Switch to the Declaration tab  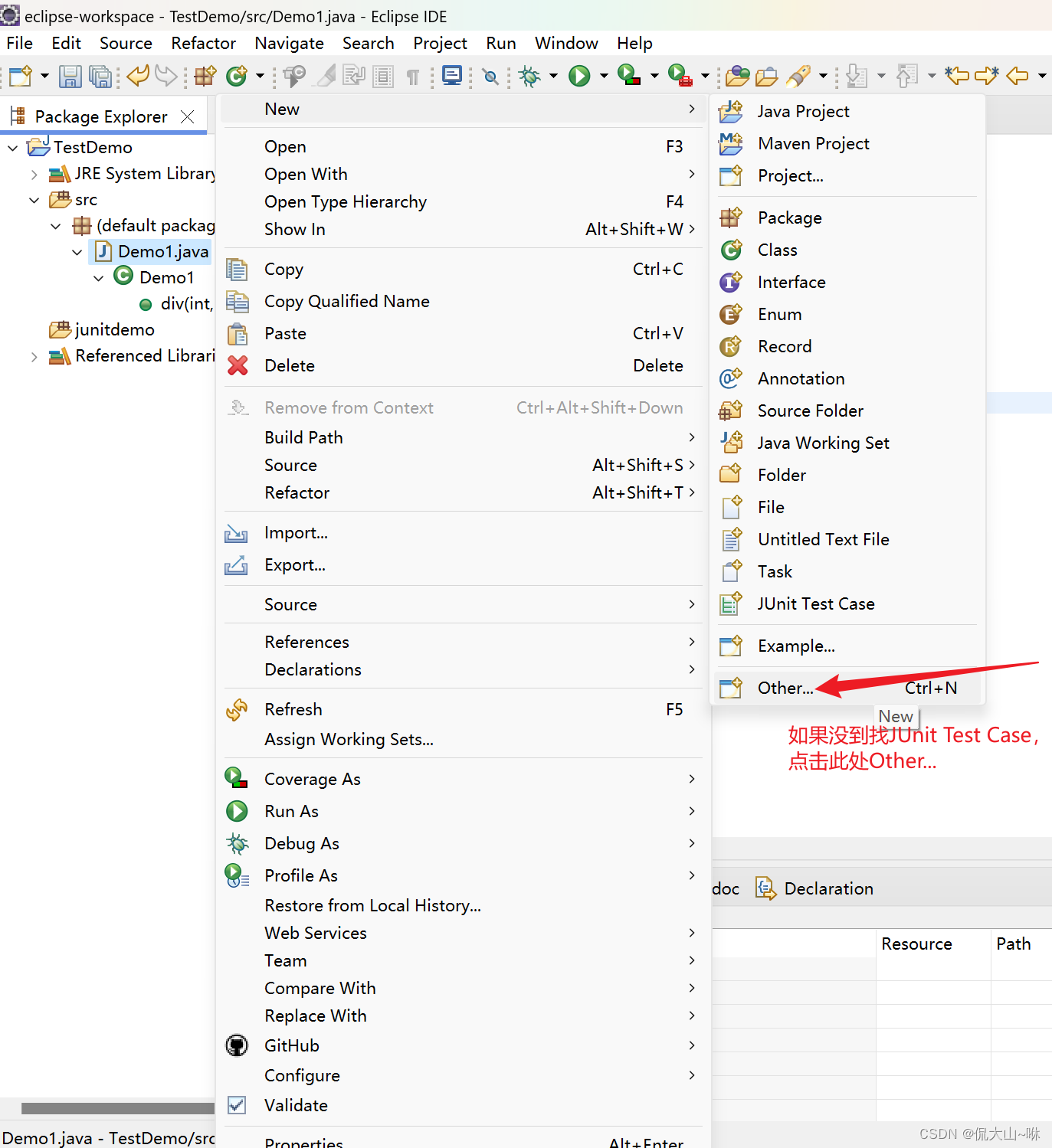[814, 888]
